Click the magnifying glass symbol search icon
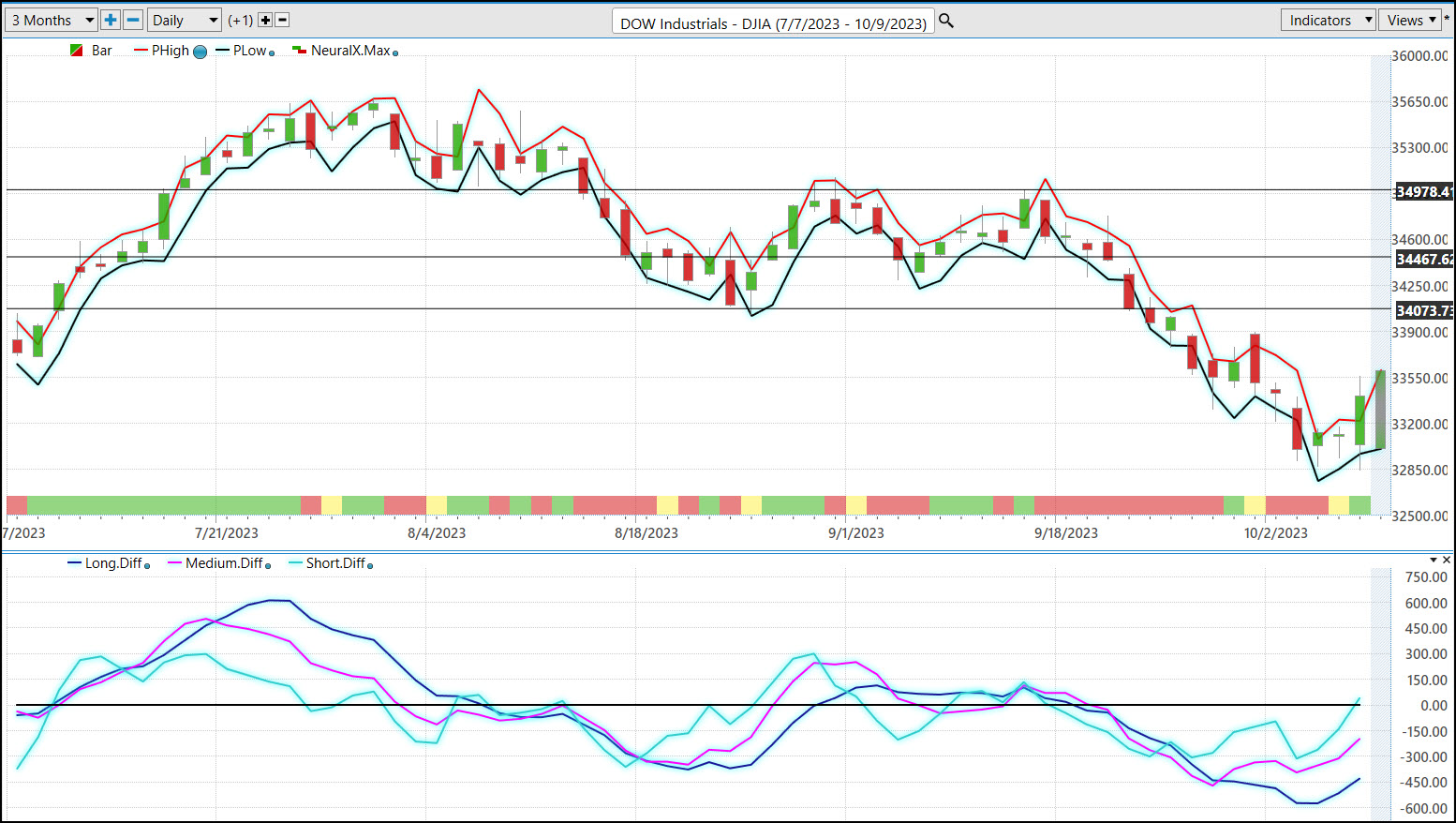This screenshot has width=1456, height=823. [946, 21]
